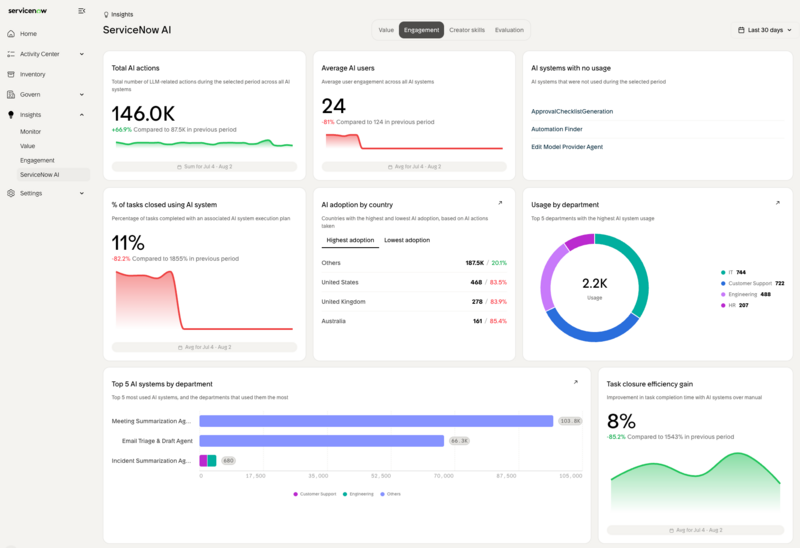
Task: Select ServiceNow AI sidebar item
Action: pyautogui.click(x=53, y=175)
